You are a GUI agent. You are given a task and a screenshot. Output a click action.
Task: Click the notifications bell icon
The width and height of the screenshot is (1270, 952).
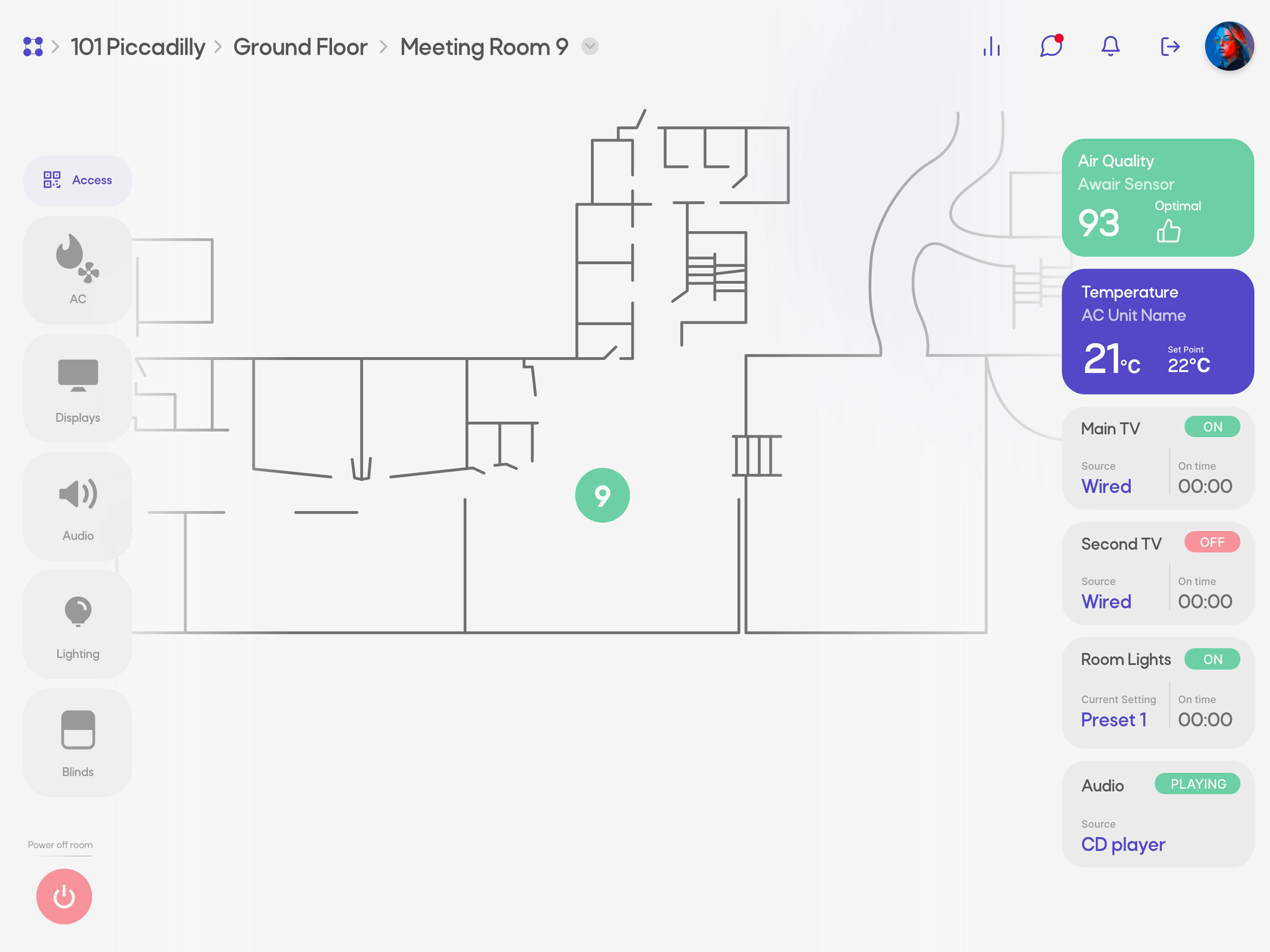pyautogui.click(x=1110, y=46)
